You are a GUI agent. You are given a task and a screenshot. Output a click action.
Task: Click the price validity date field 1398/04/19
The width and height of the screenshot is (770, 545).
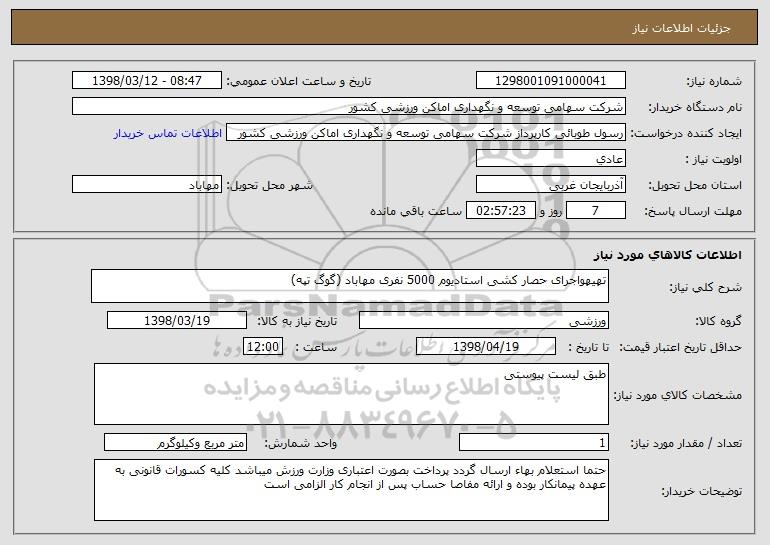point(486,347)
